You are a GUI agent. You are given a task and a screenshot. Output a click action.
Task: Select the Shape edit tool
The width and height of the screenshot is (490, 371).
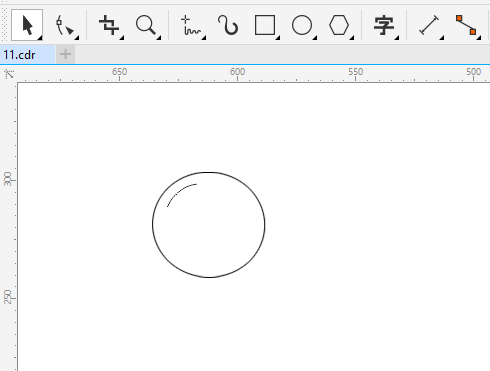click(x=65, y=25)
